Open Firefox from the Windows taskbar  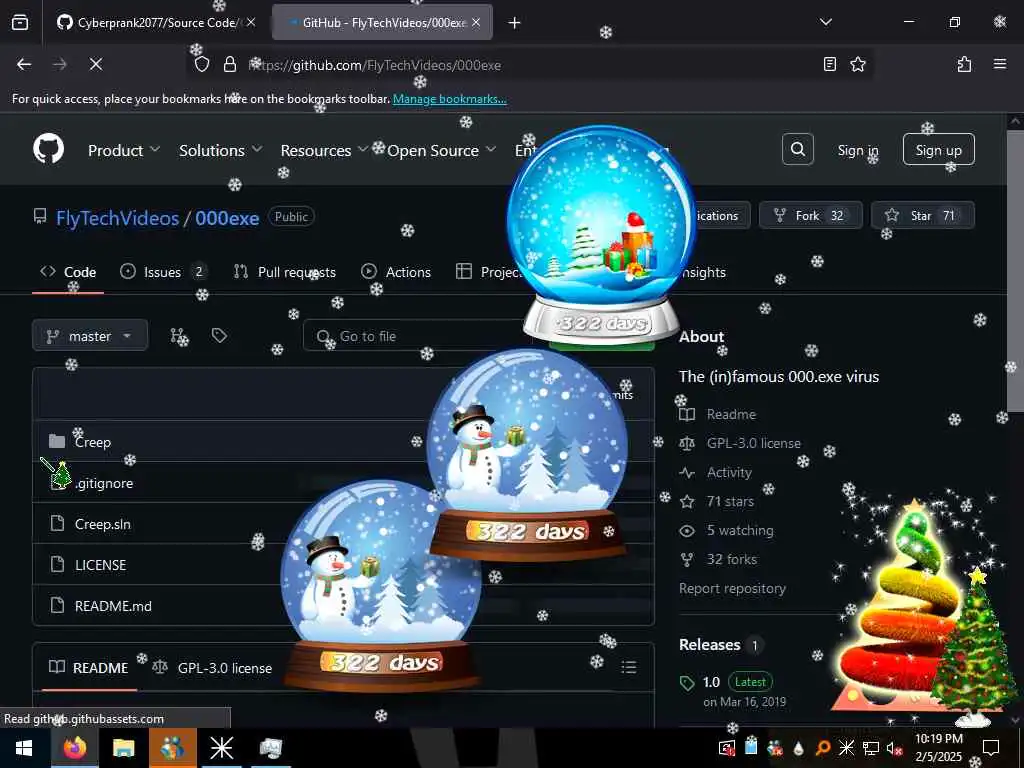click(75, 748)
